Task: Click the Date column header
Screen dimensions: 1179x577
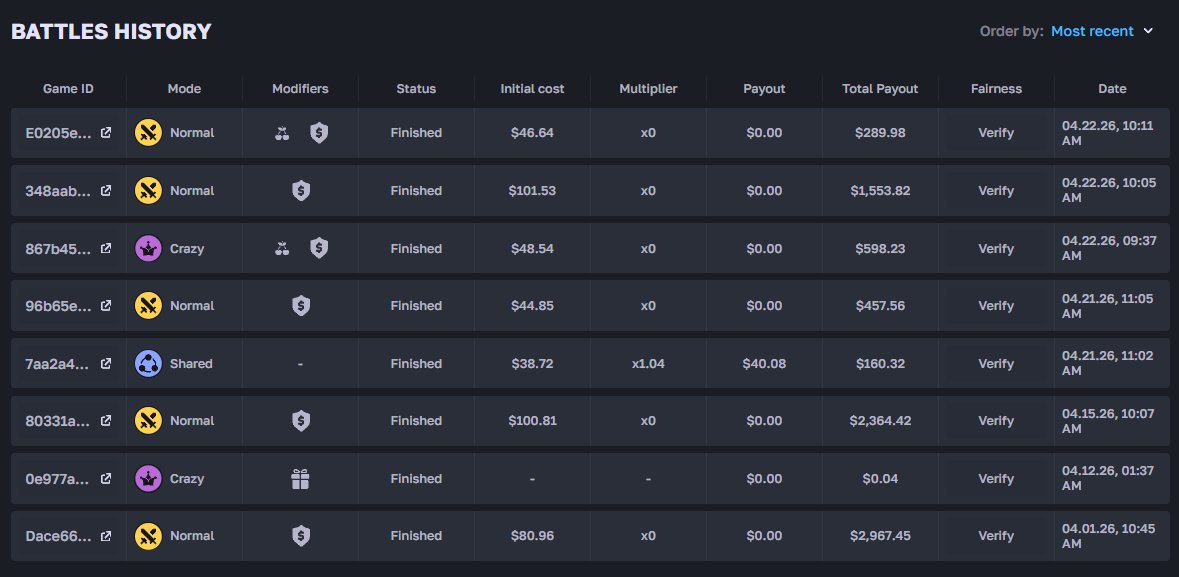Action: click(1112, 89)
